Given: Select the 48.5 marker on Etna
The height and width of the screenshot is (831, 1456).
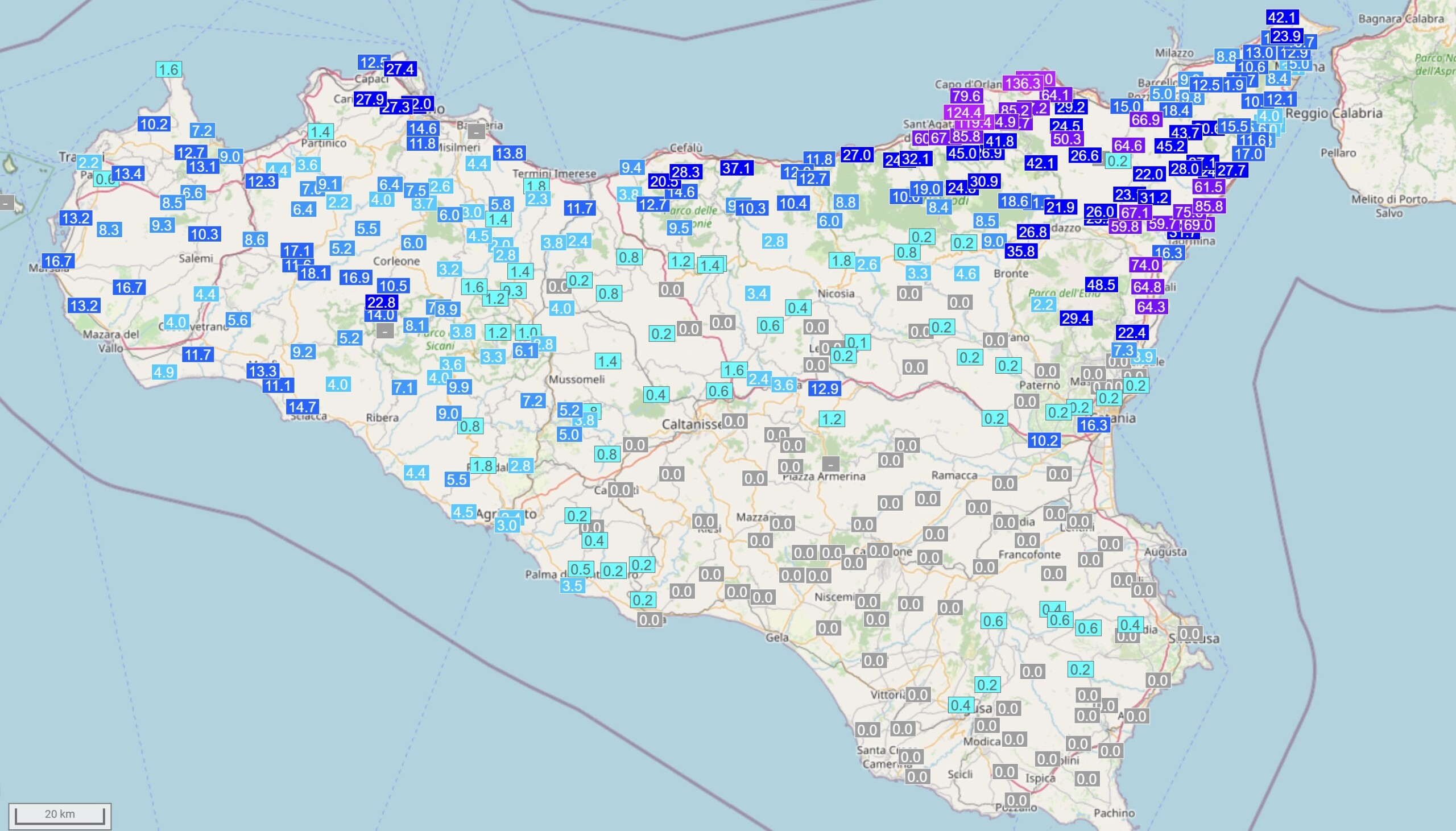Looking at the screenshot, I should (1101, 284).
